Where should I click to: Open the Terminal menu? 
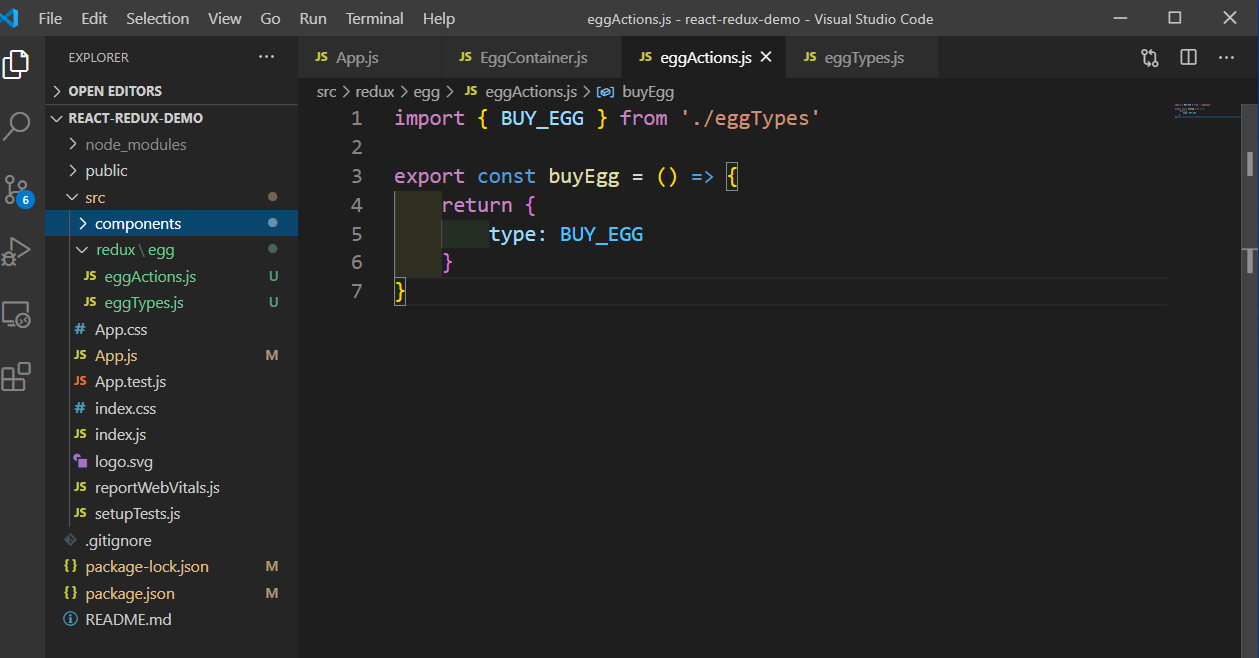[x=375, y=18]
